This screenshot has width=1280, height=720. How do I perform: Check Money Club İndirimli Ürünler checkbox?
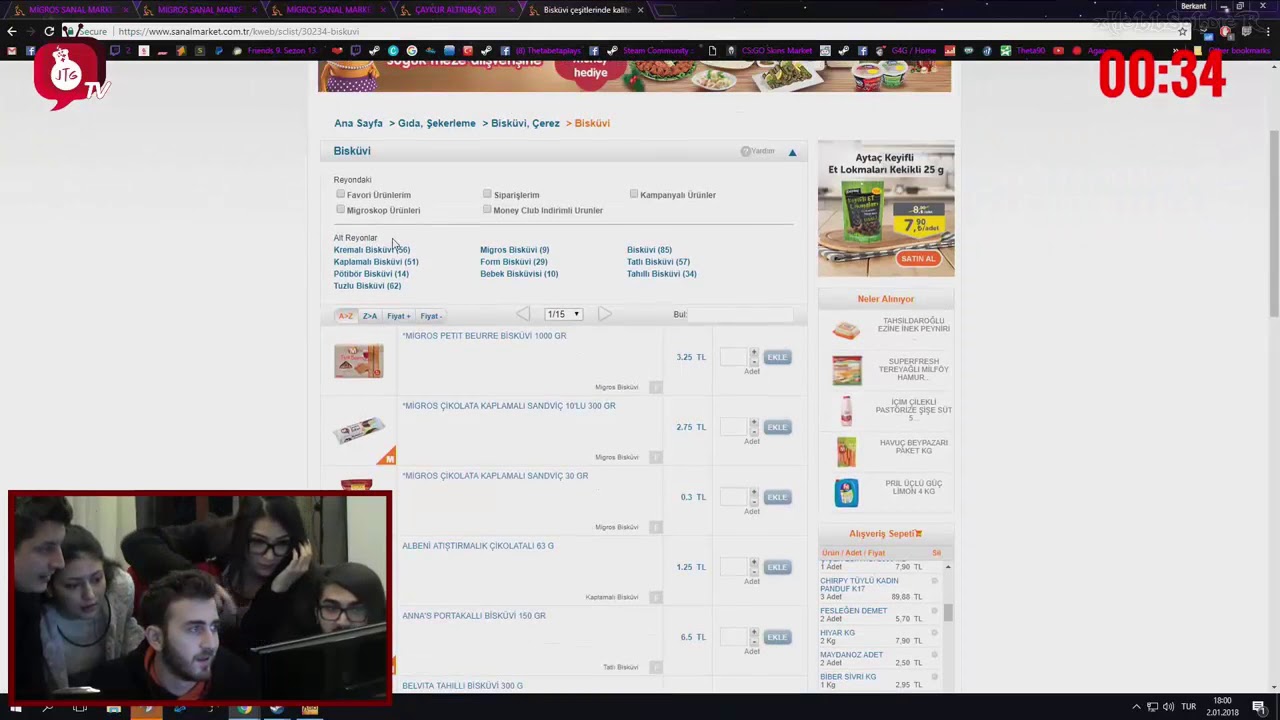tap(487, 209)
